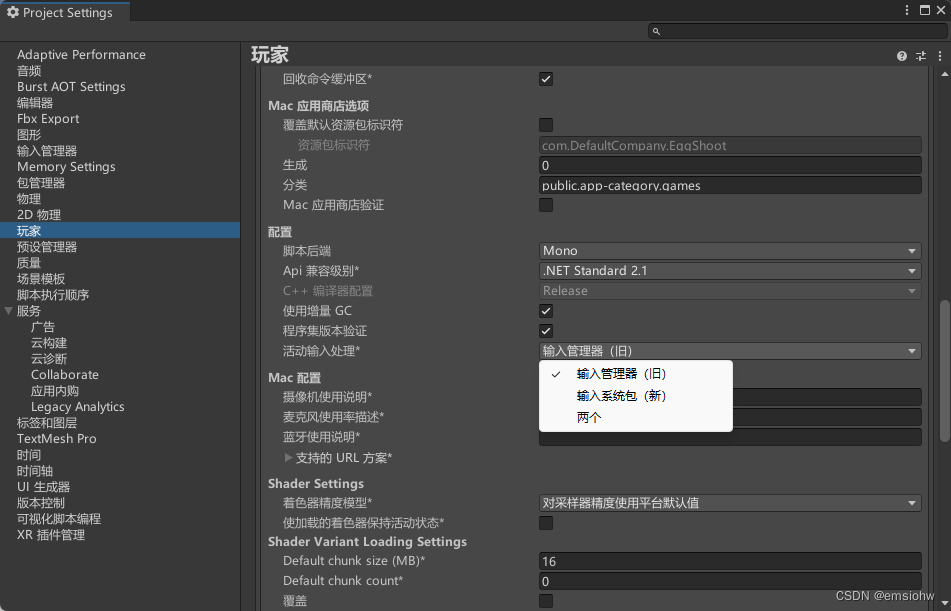
Task: Open Burst AOT Settings
Action: [71, 87]
